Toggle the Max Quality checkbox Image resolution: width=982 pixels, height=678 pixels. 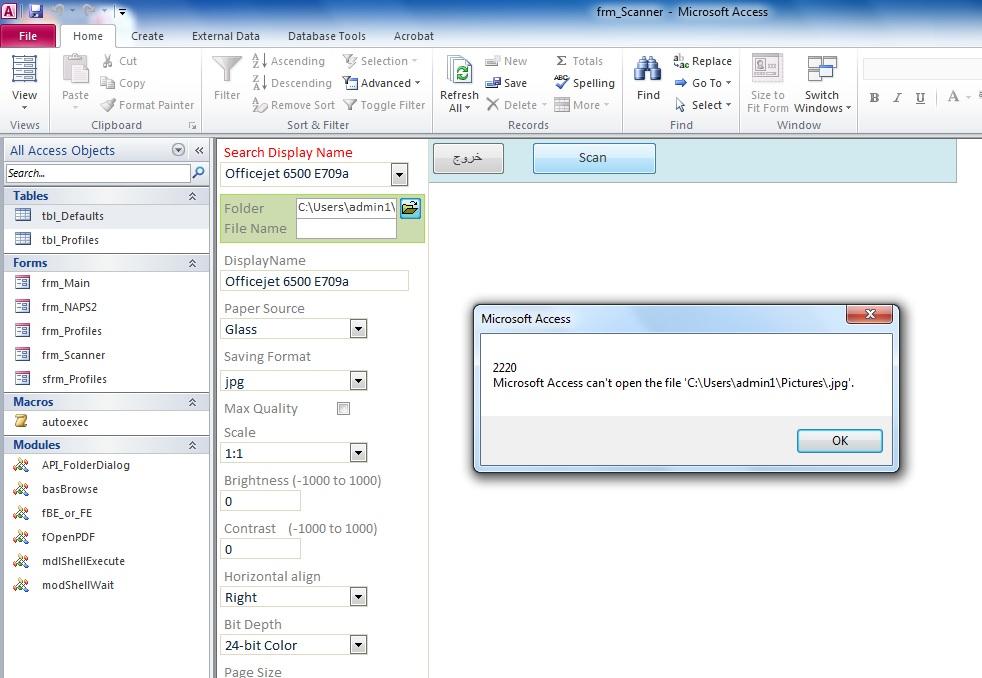[x=343, y=409]
